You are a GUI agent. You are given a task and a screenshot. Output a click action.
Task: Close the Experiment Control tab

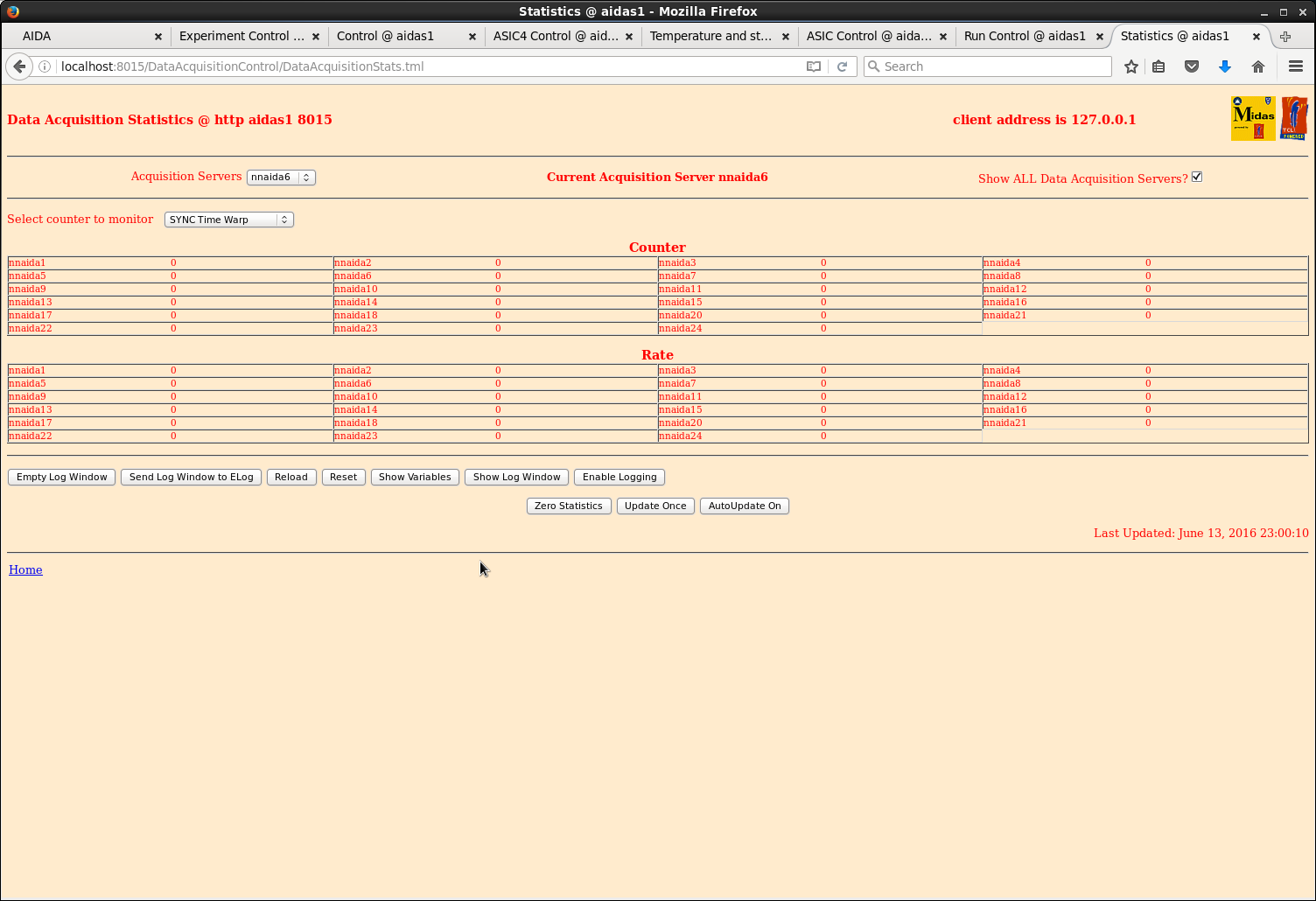316,37
